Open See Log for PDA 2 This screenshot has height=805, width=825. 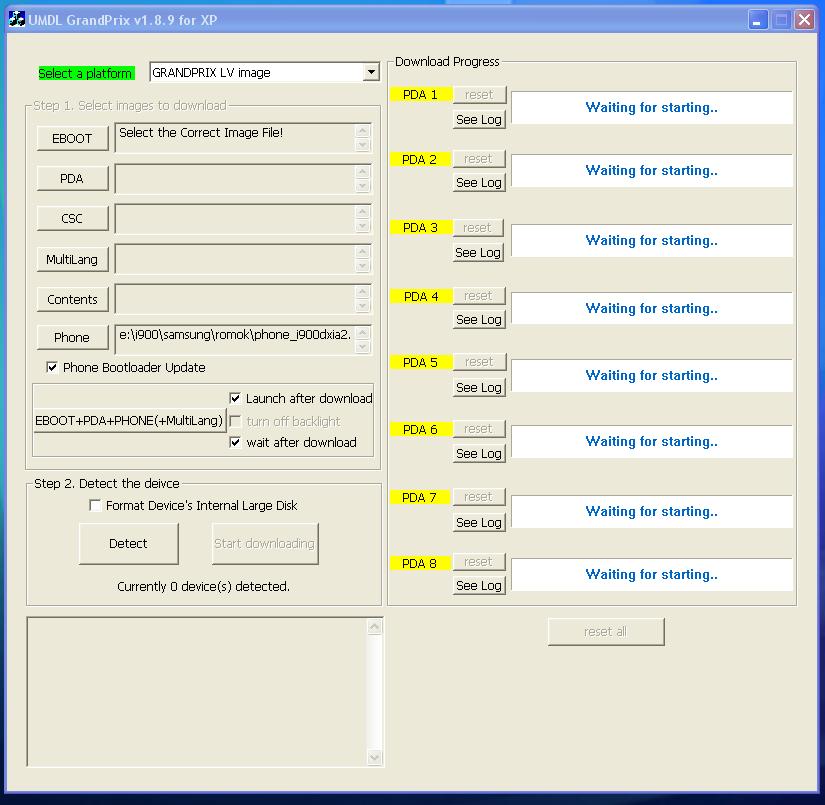(479, 183)
